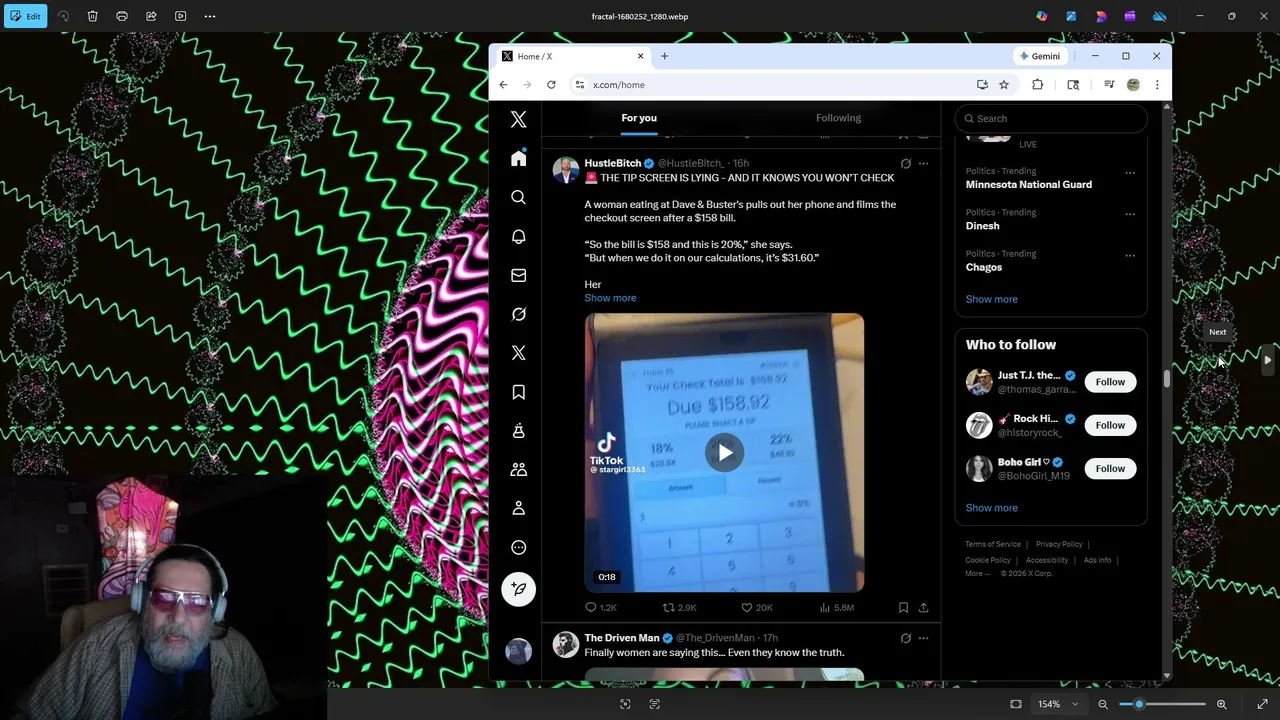Open Chrome media control icon
The width and height of the screenshot is (1280, 720).
tap(1109, 85)
